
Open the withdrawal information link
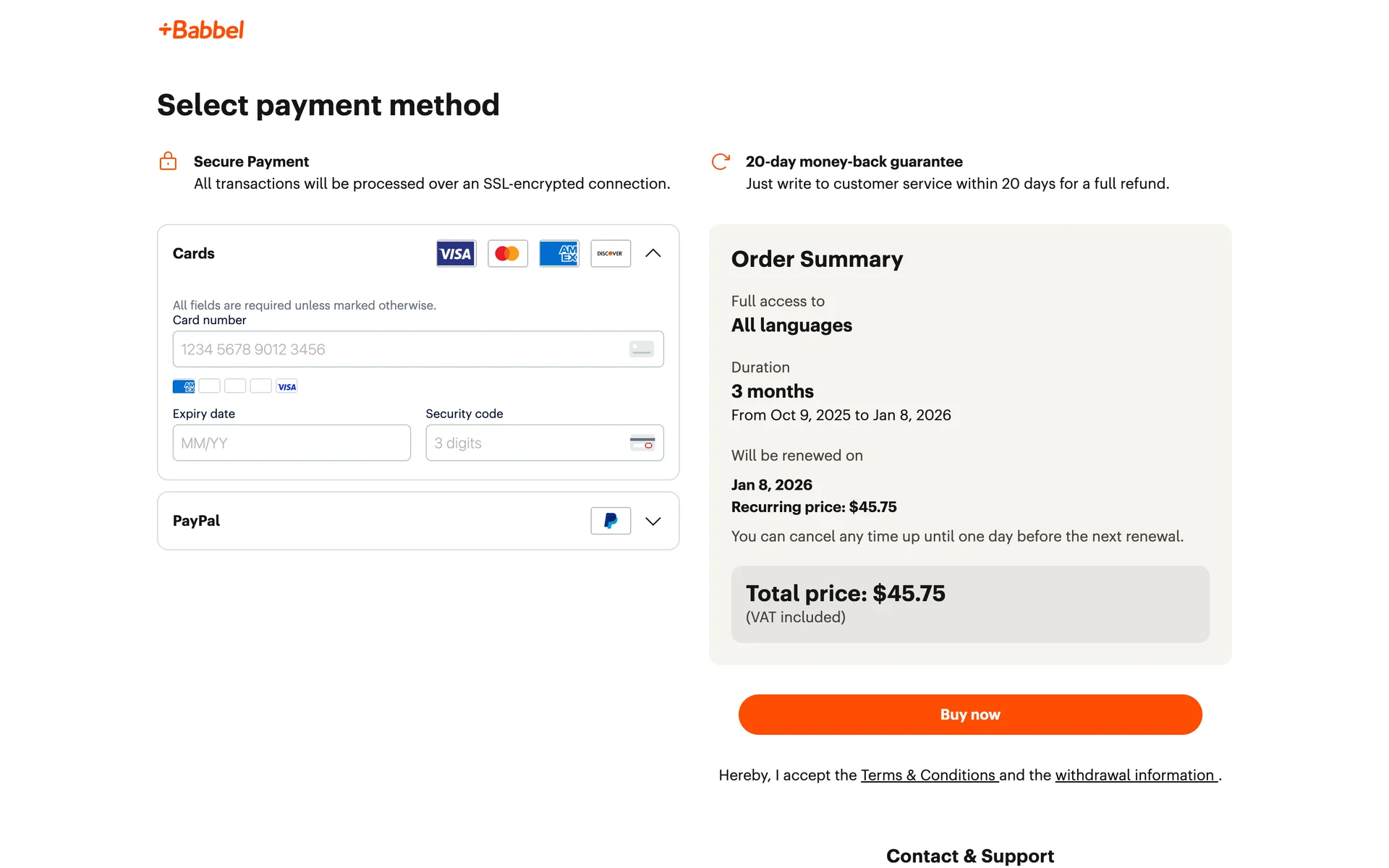click(x=1134, y=775)
